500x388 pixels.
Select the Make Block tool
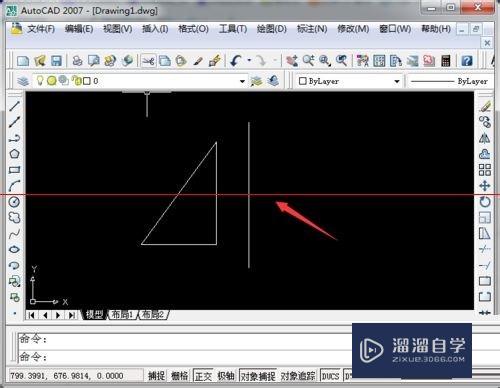14,297
